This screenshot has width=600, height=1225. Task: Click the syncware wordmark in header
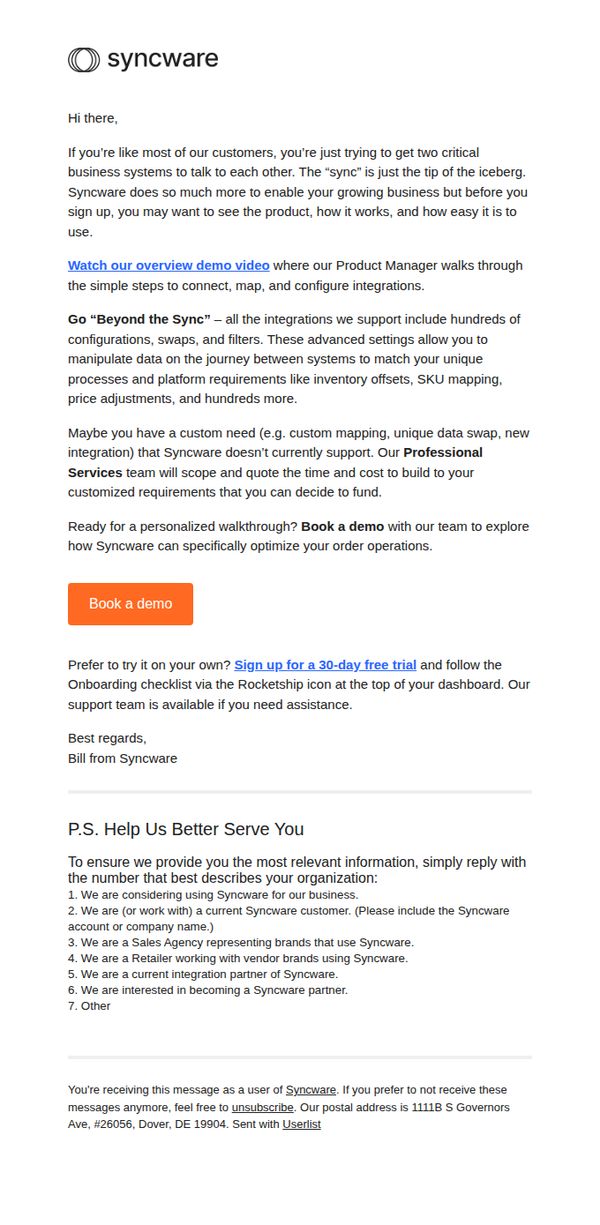coord(162,59)
